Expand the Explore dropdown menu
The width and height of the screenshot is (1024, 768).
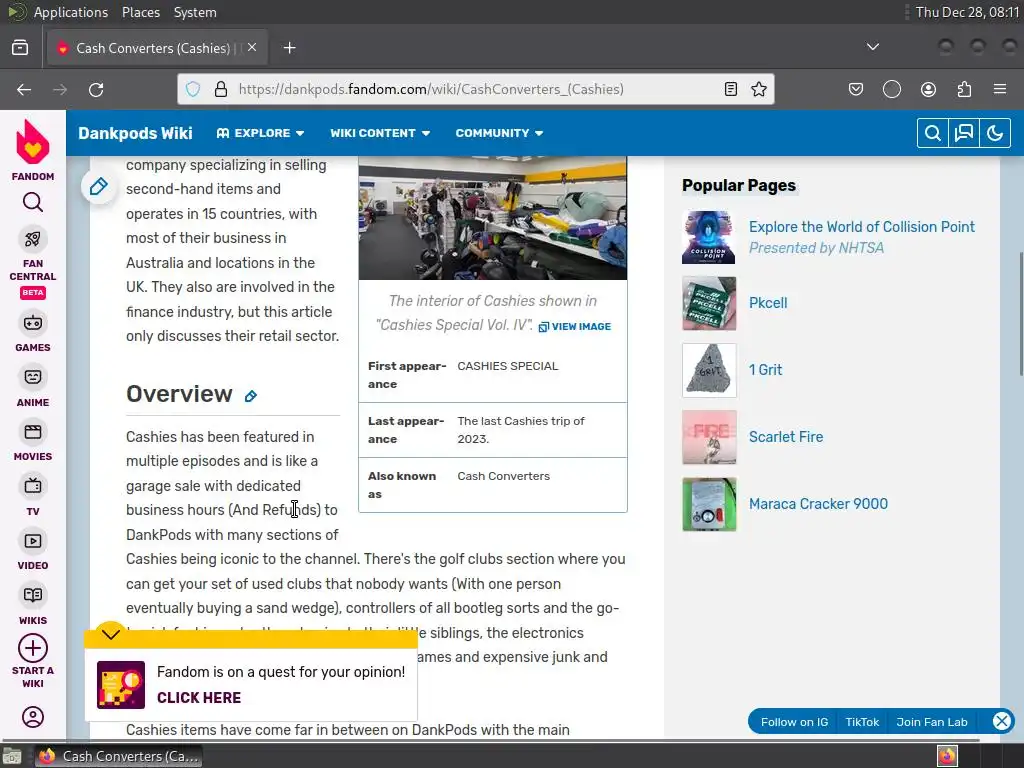point(261,133)
